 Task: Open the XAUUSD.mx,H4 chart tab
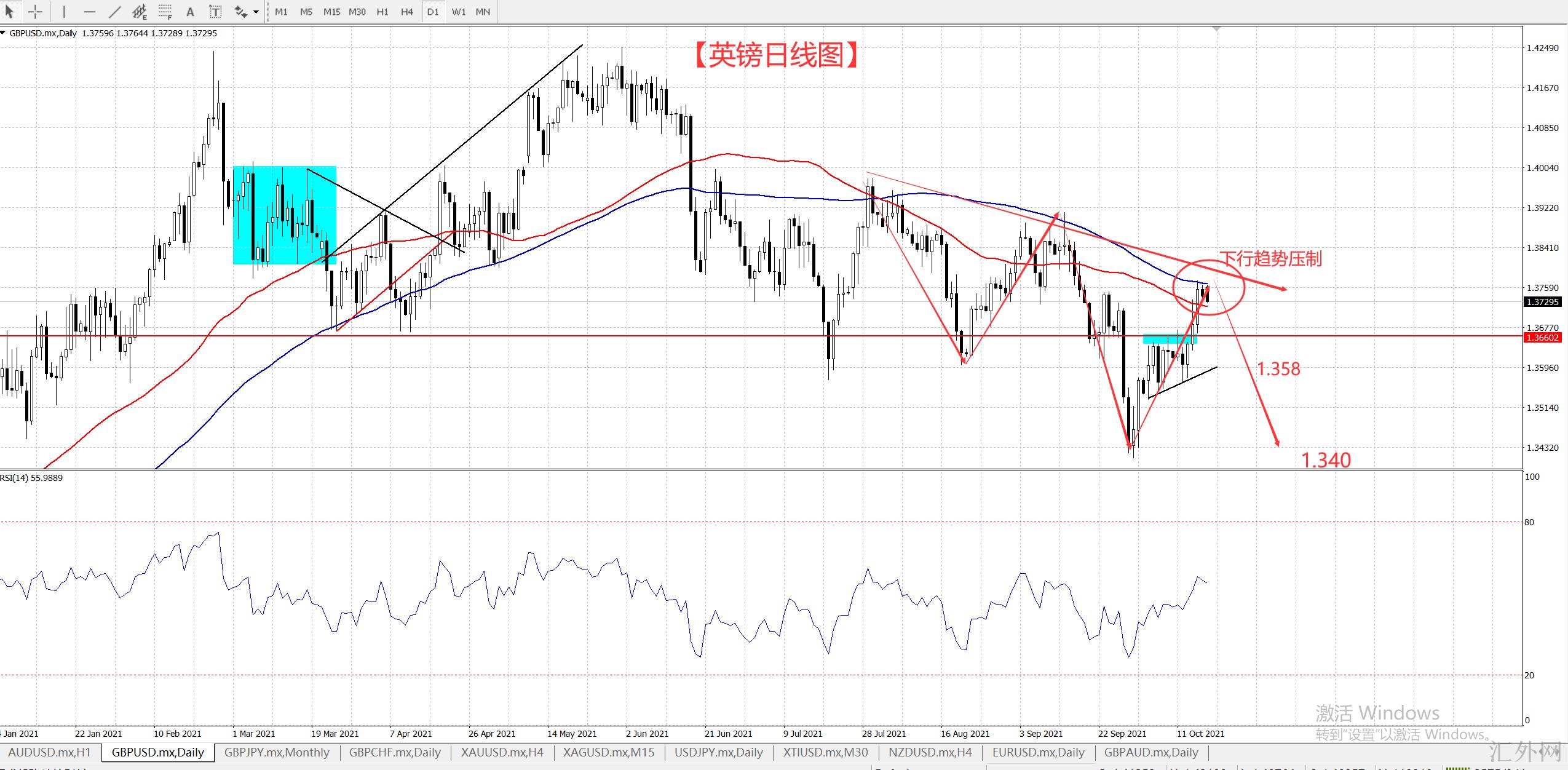[502, 752]
